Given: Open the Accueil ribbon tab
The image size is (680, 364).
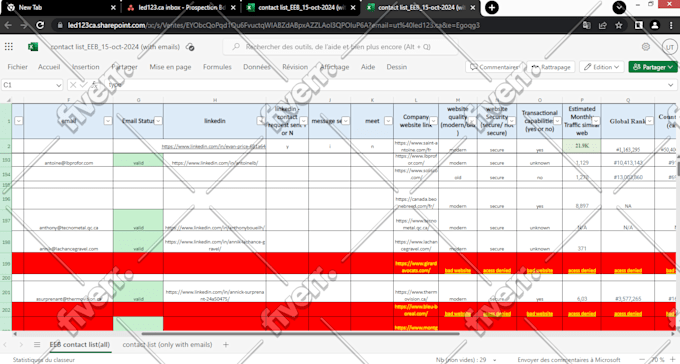Looking at the screenshot, I should pyautogui.click(x=49, y=67).
